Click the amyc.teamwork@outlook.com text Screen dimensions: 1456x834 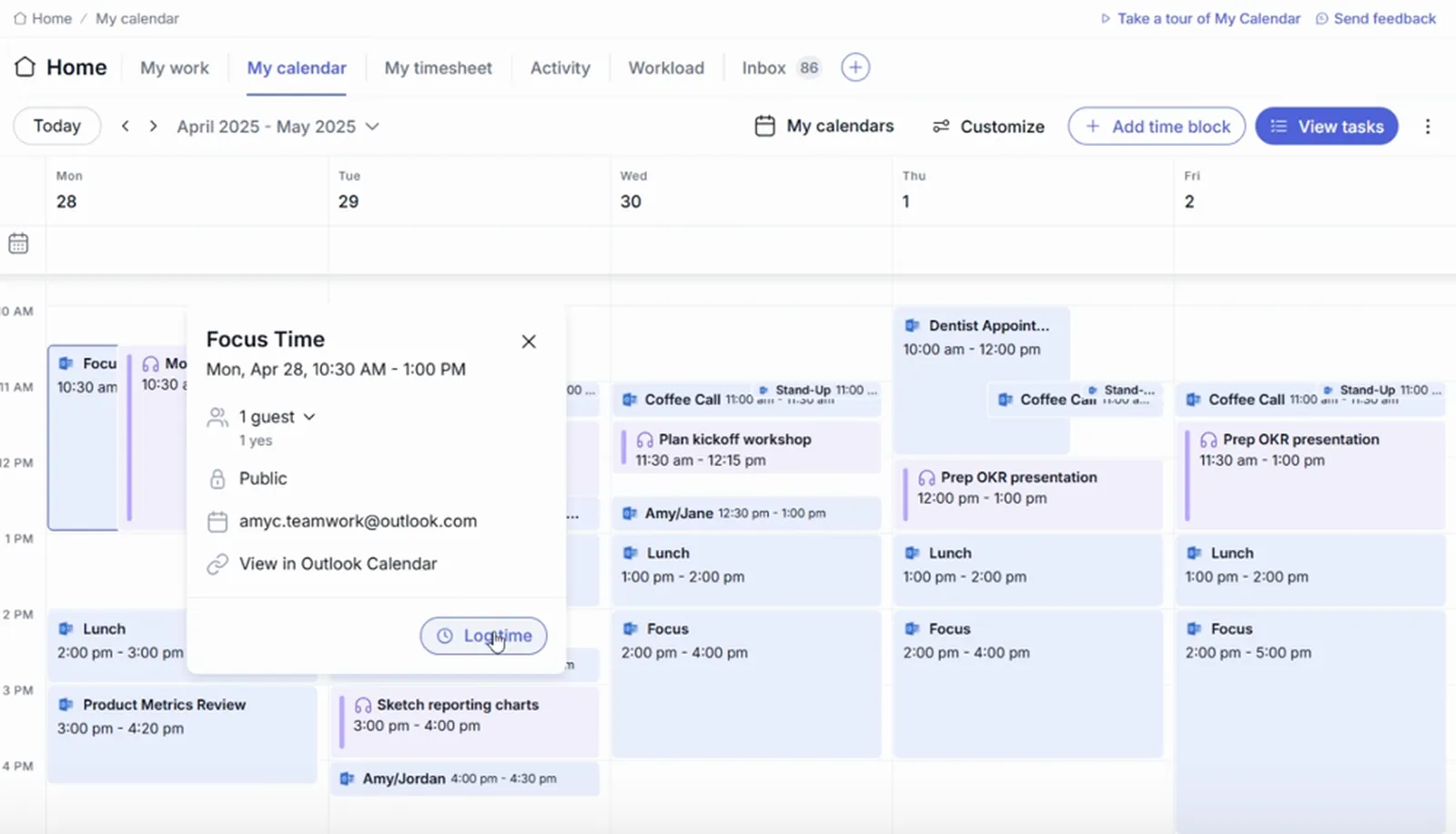pyautogui.click(x=358, y=522)
